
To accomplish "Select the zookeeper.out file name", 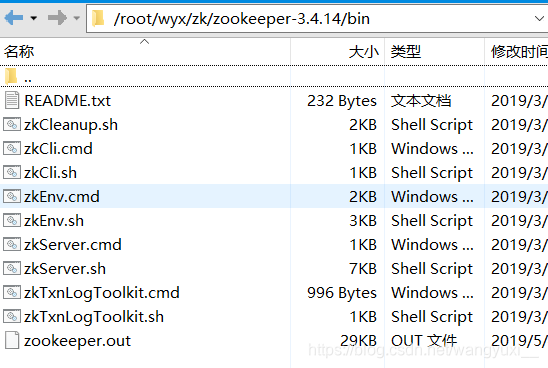I will [77, 341].
